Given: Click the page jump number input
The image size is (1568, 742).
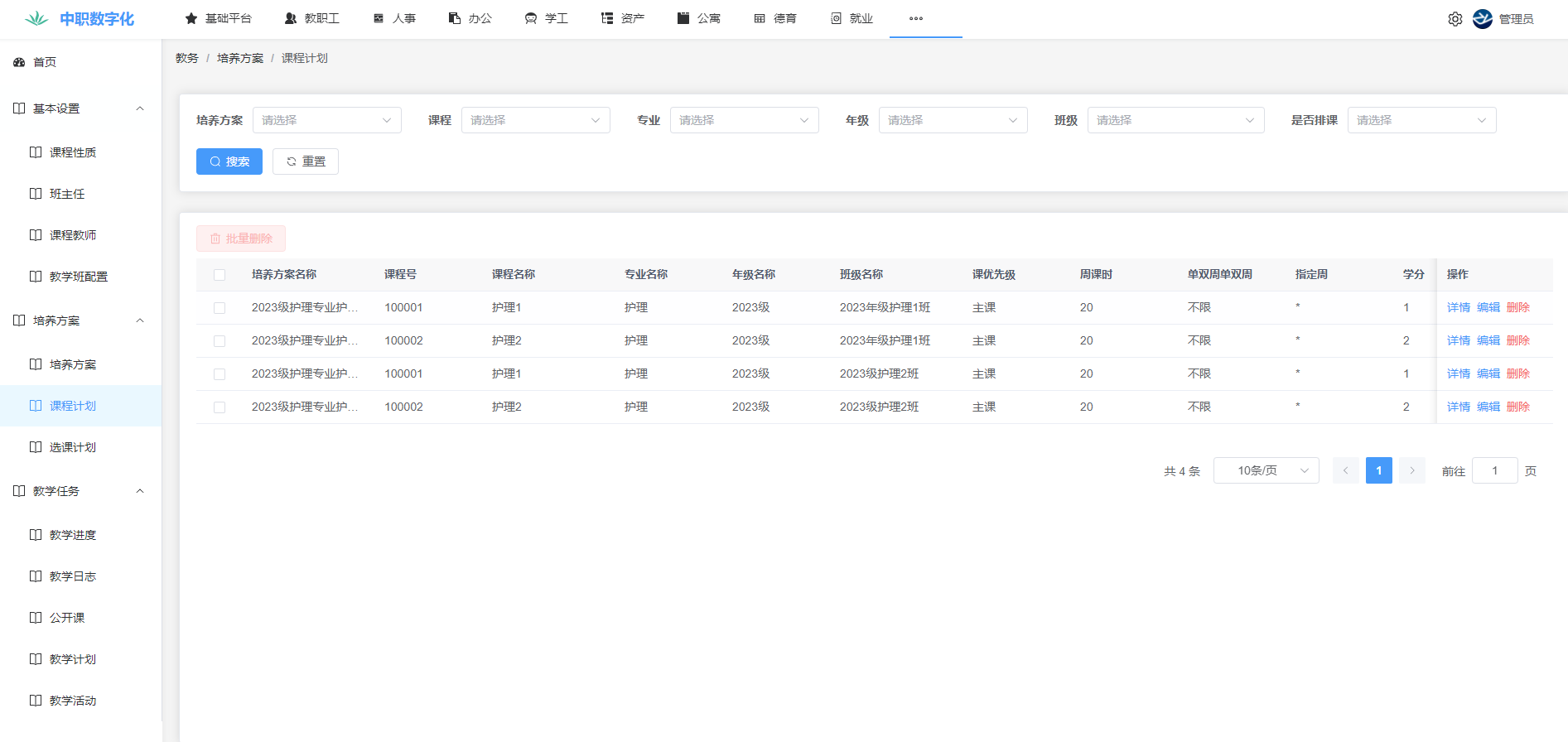Looking at the screenshot, I should point(1494,470).
